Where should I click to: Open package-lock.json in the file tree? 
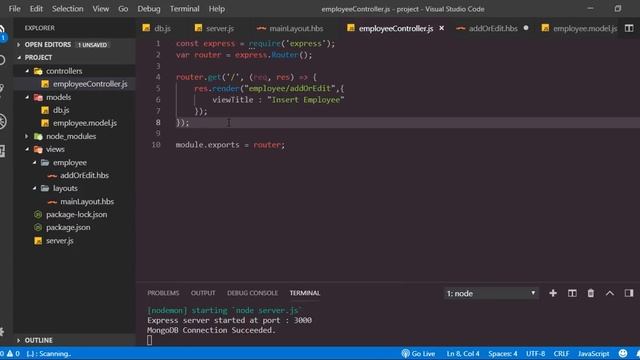click(x=75, y=215)
